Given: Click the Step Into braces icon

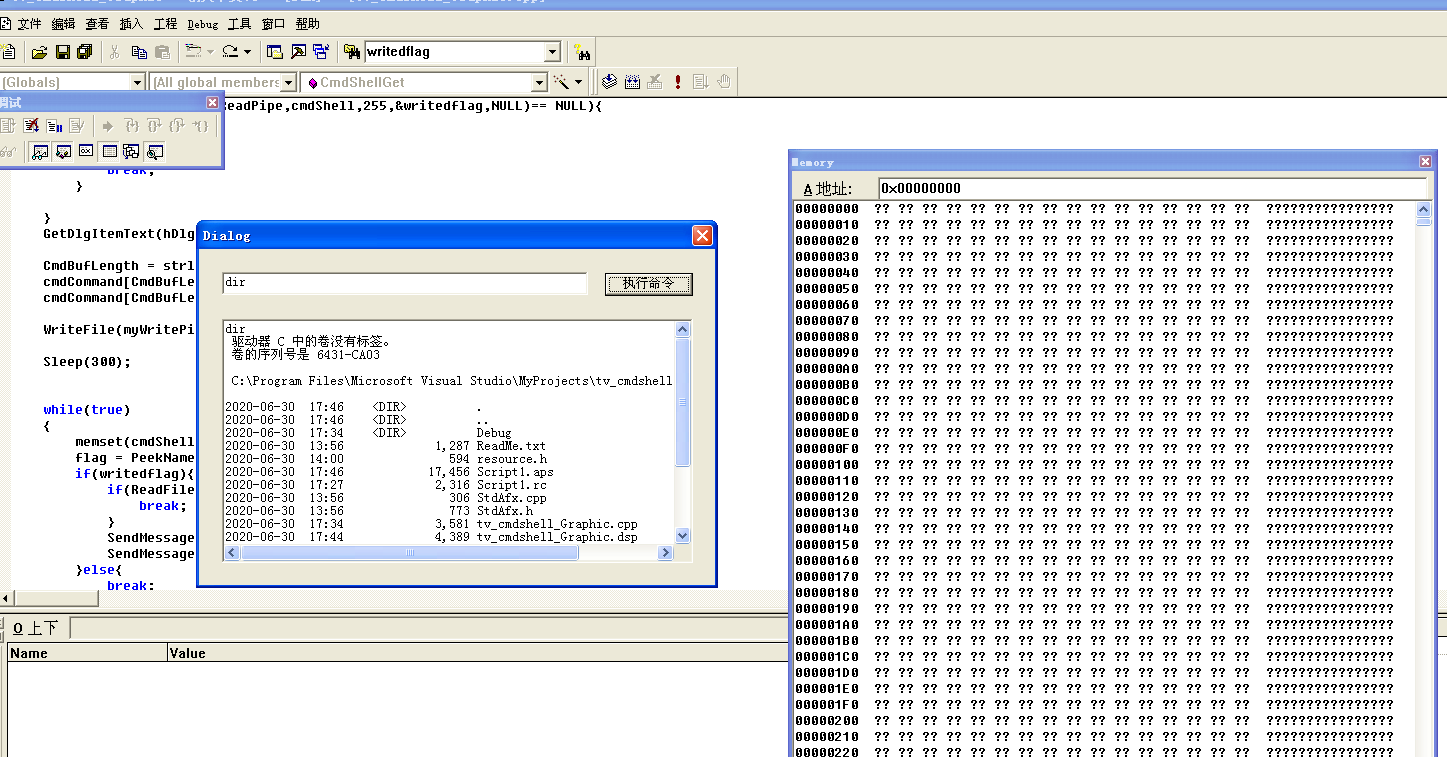Looking at the screenshot, I should (132, 126).
